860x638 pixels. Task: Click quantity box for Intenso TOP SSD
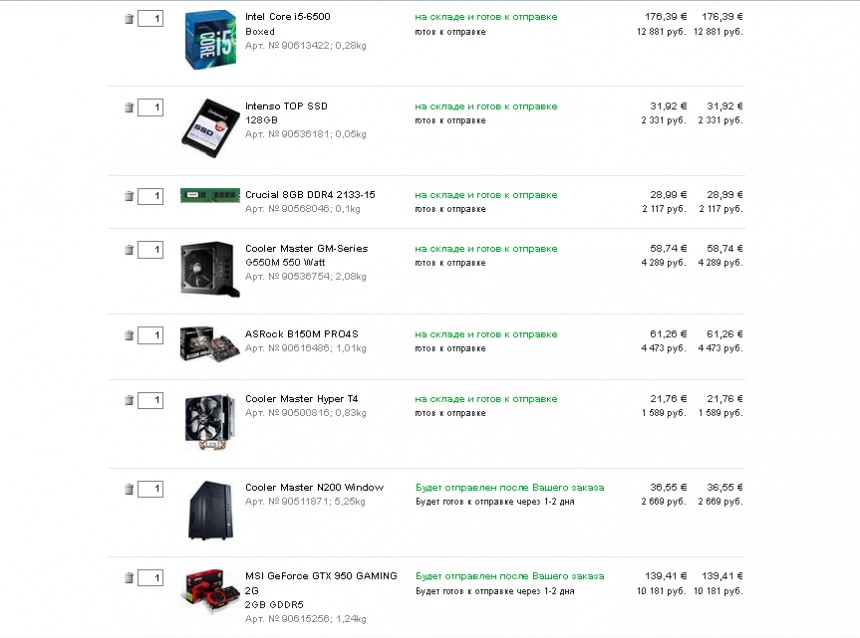(151, 108)
